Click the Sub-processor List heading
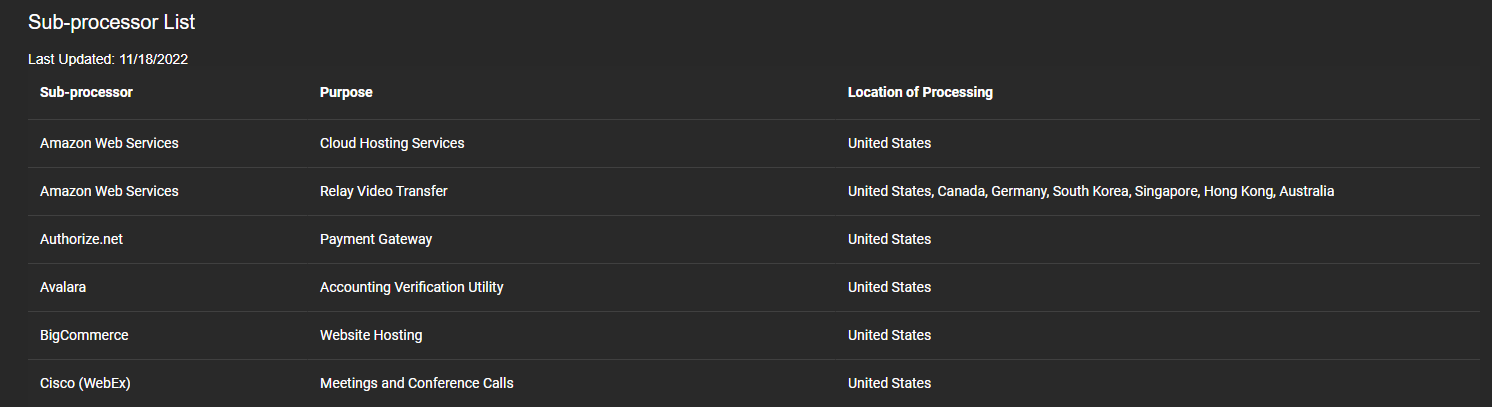This screenshot has height=407, width=1492. 111,22
